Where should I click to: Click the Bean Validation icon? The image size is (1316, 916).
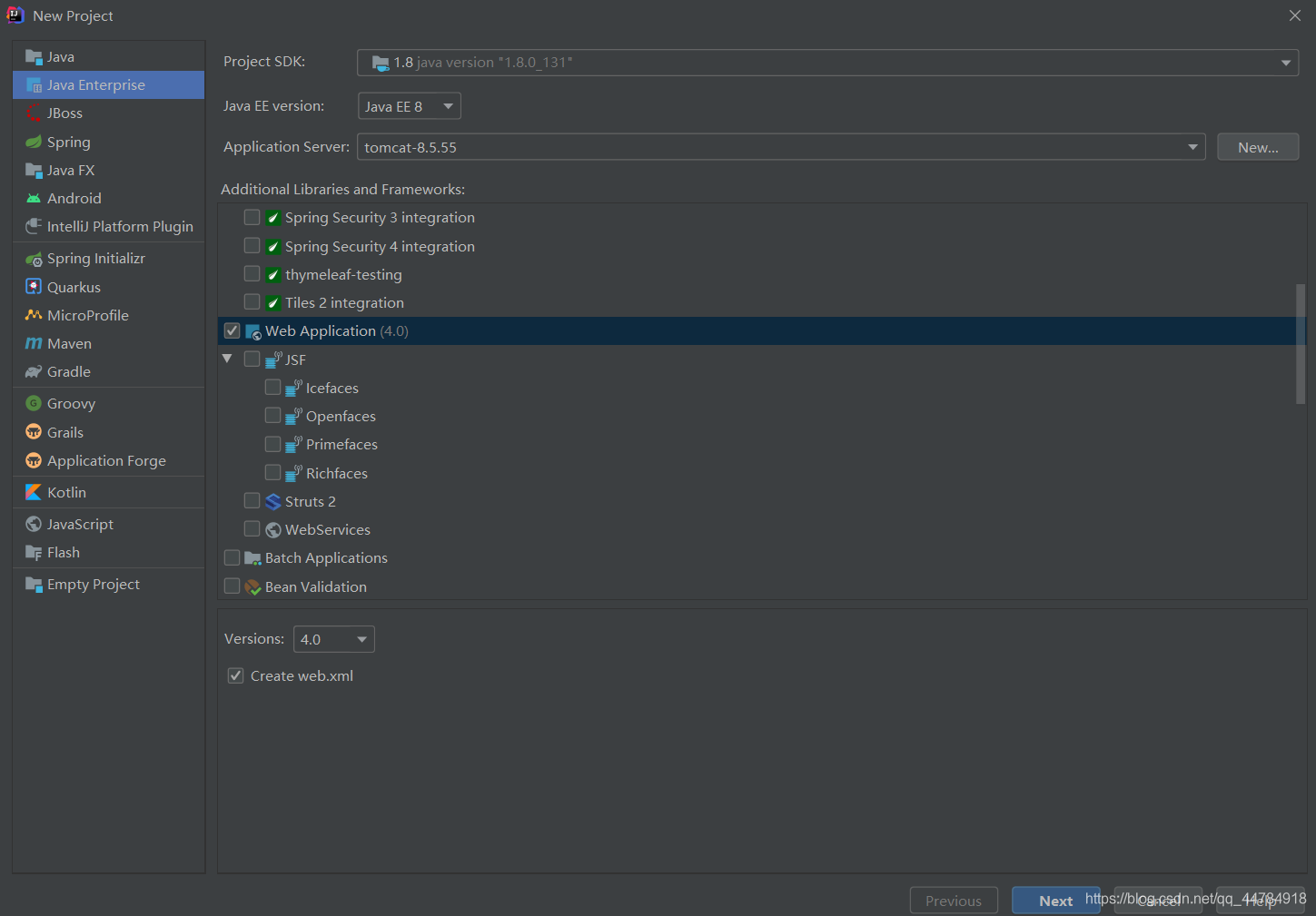[253, 587]
